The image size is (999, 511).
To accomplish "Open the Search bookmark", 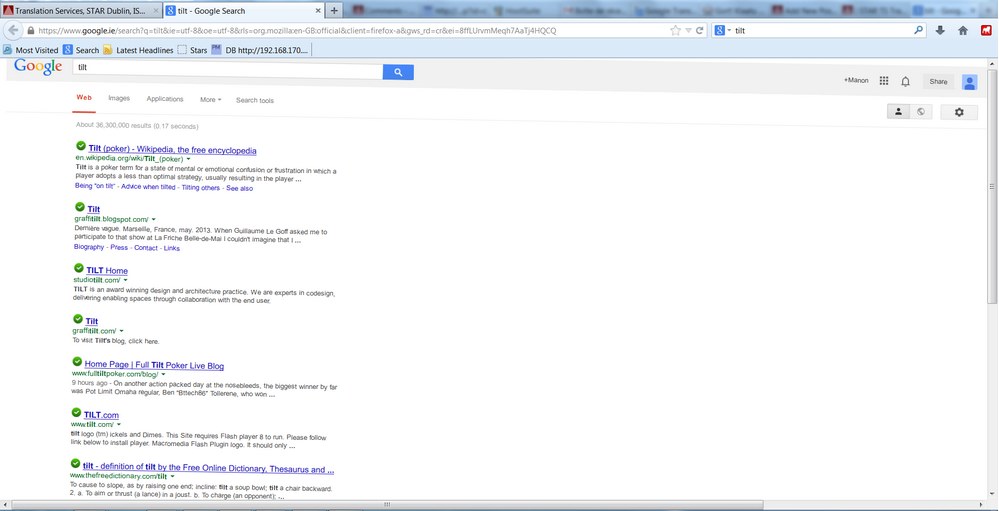I will [81, 50].
